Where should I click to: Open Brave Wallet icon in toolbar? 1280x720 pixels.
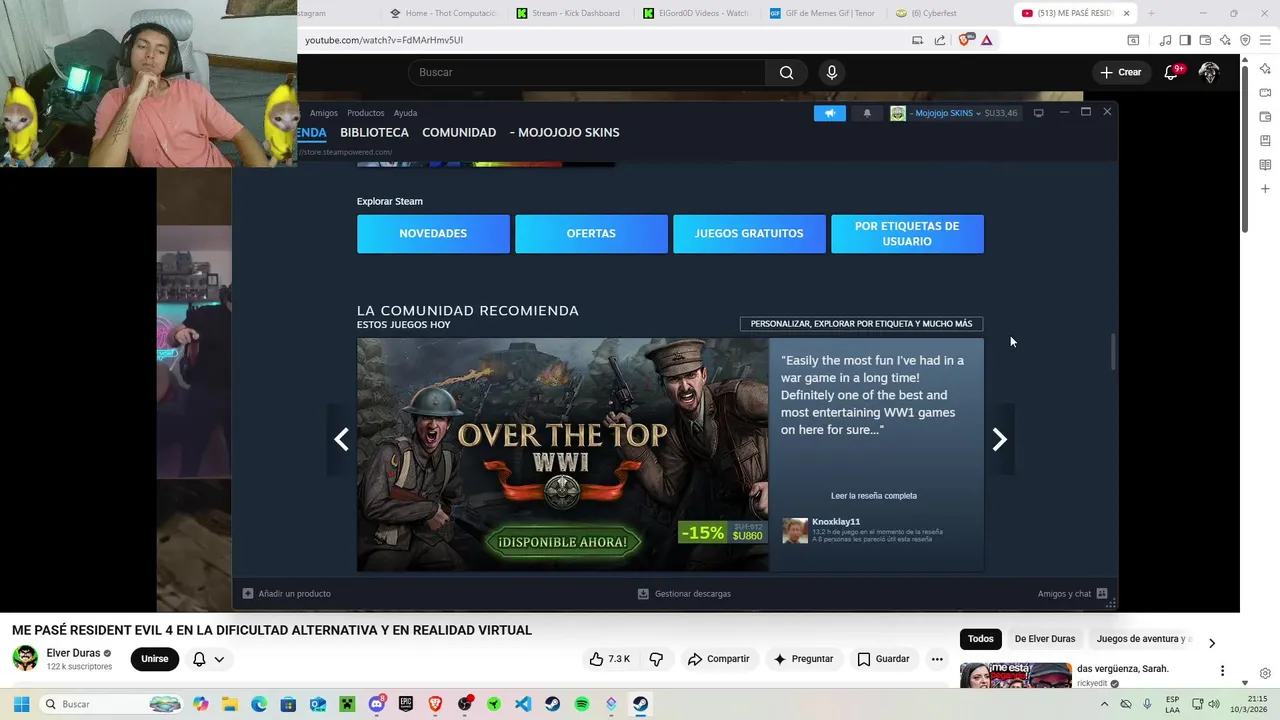point(1205,40)
